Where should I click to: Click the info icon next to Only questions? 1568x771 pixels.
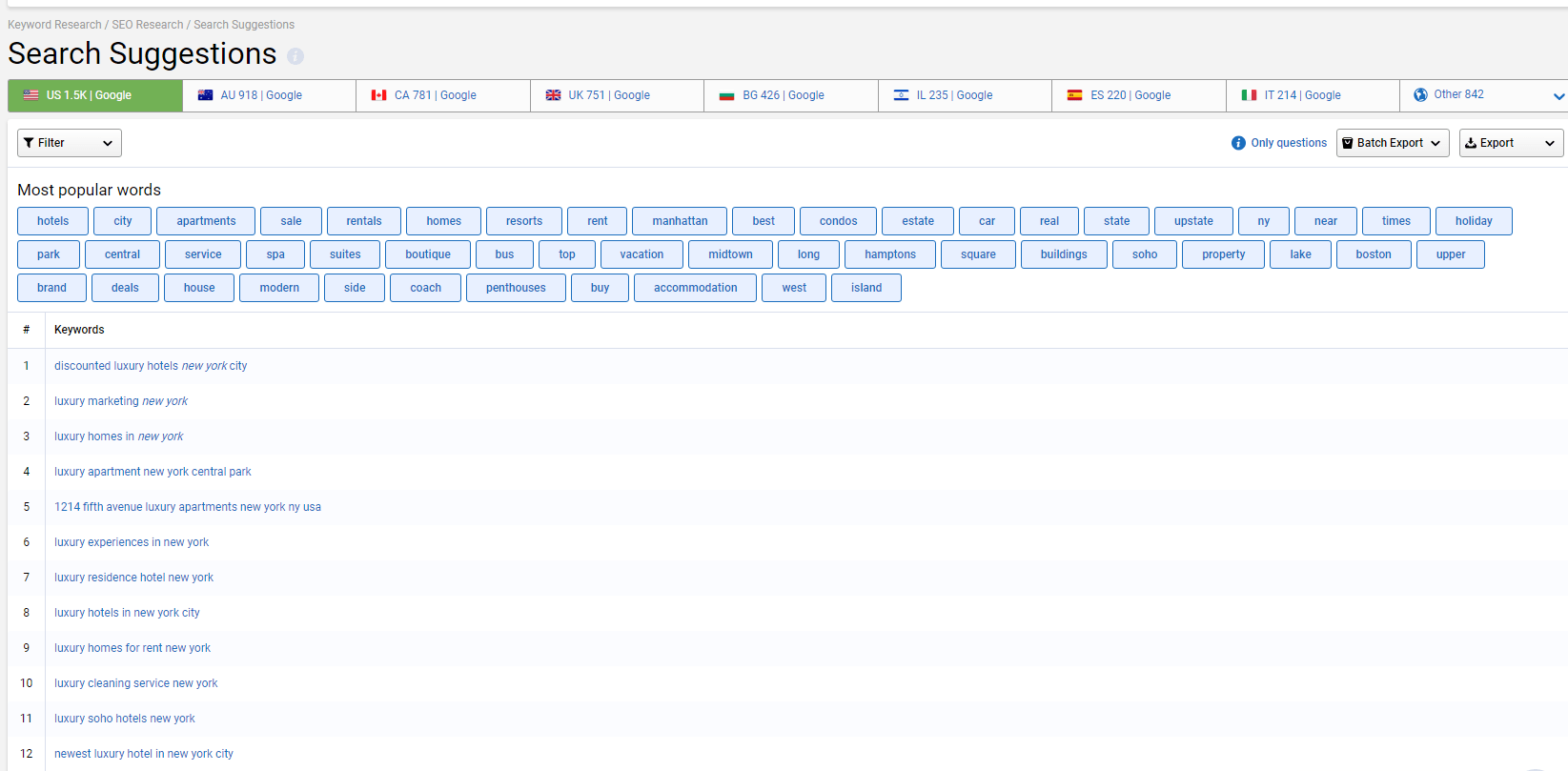tap(1238, 143)
